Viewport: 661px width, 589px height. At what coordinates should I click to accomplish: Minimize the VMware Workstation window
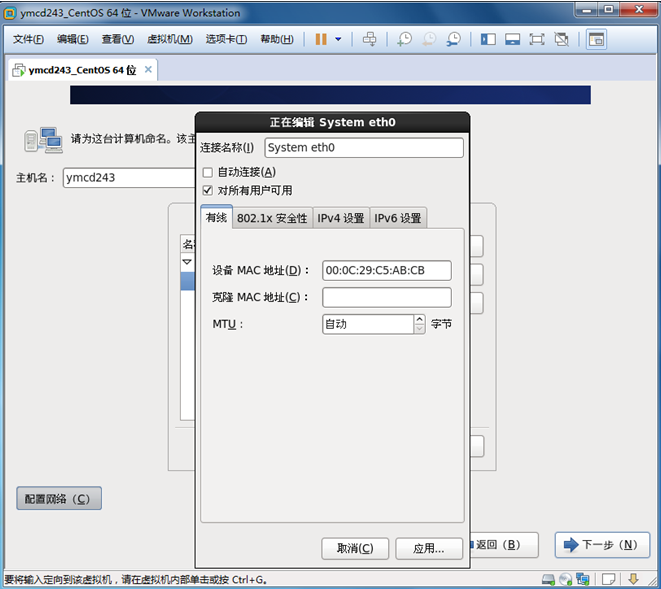coord(587,10)
